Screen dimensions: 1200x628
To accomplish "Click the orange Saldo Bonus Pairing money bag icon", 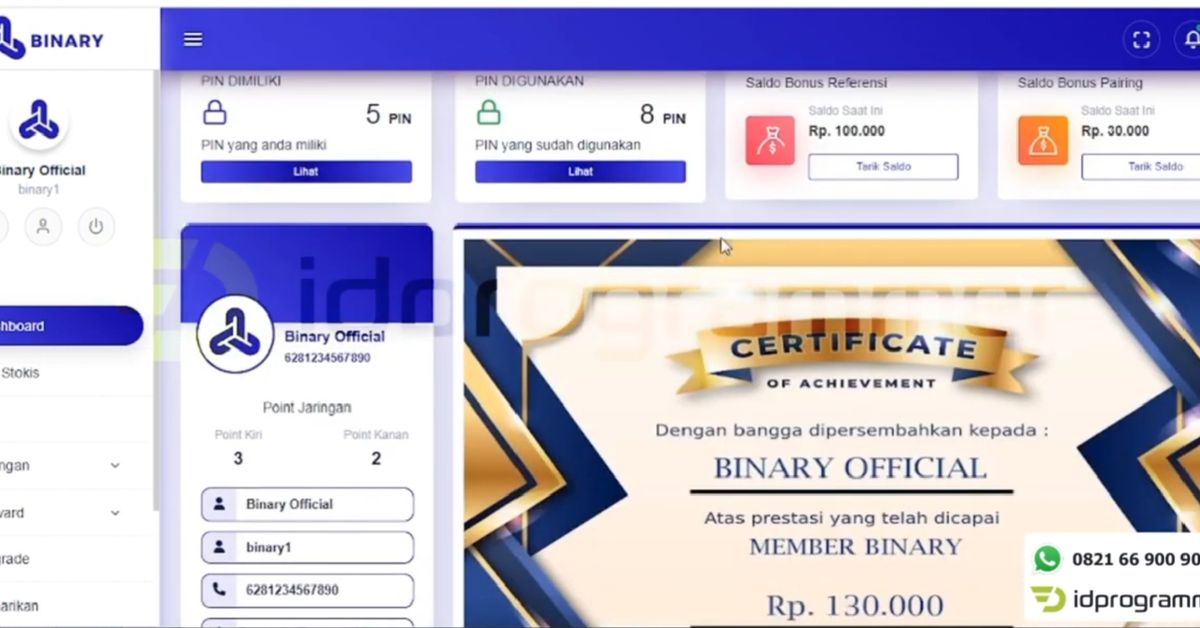I will (1042, 140).
